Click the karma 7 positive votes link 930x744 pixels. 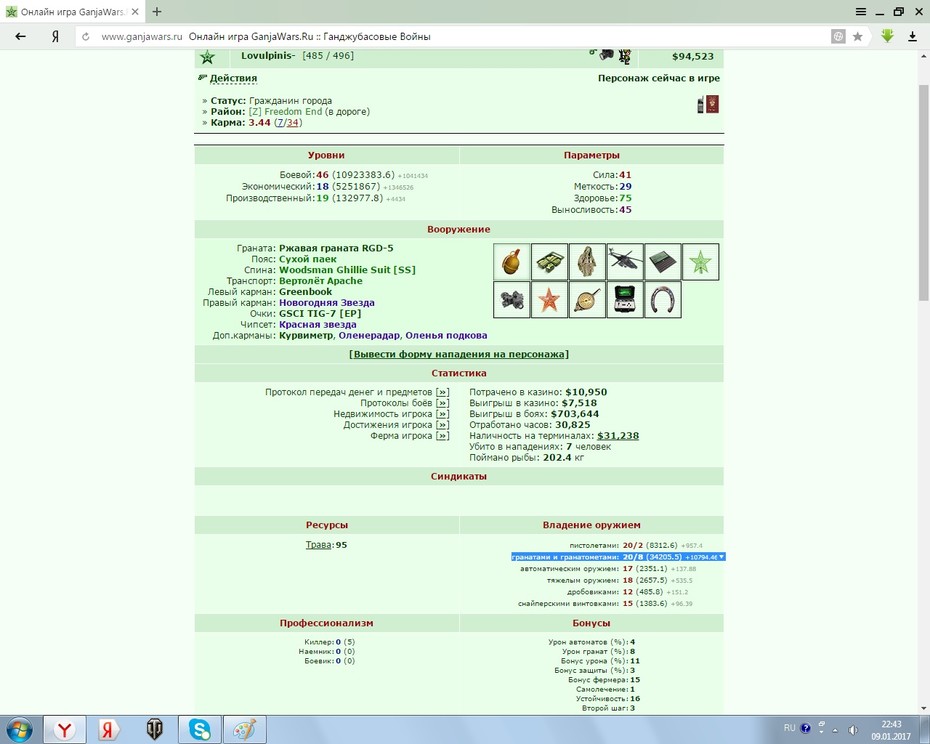pos(280,123)
